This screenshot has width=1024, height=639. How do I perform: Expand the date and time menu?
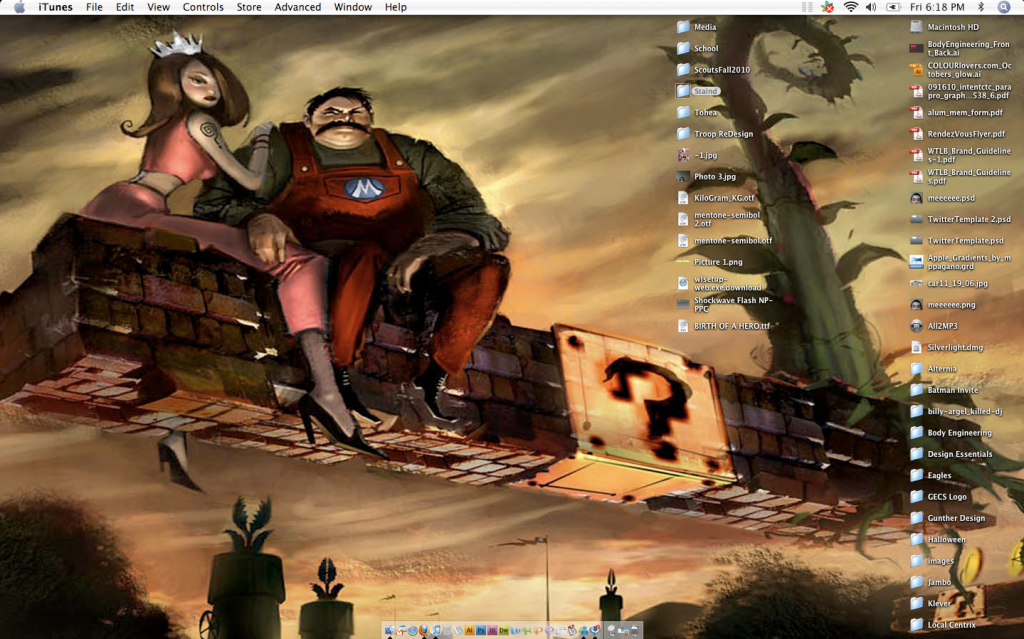coord(937,7)
